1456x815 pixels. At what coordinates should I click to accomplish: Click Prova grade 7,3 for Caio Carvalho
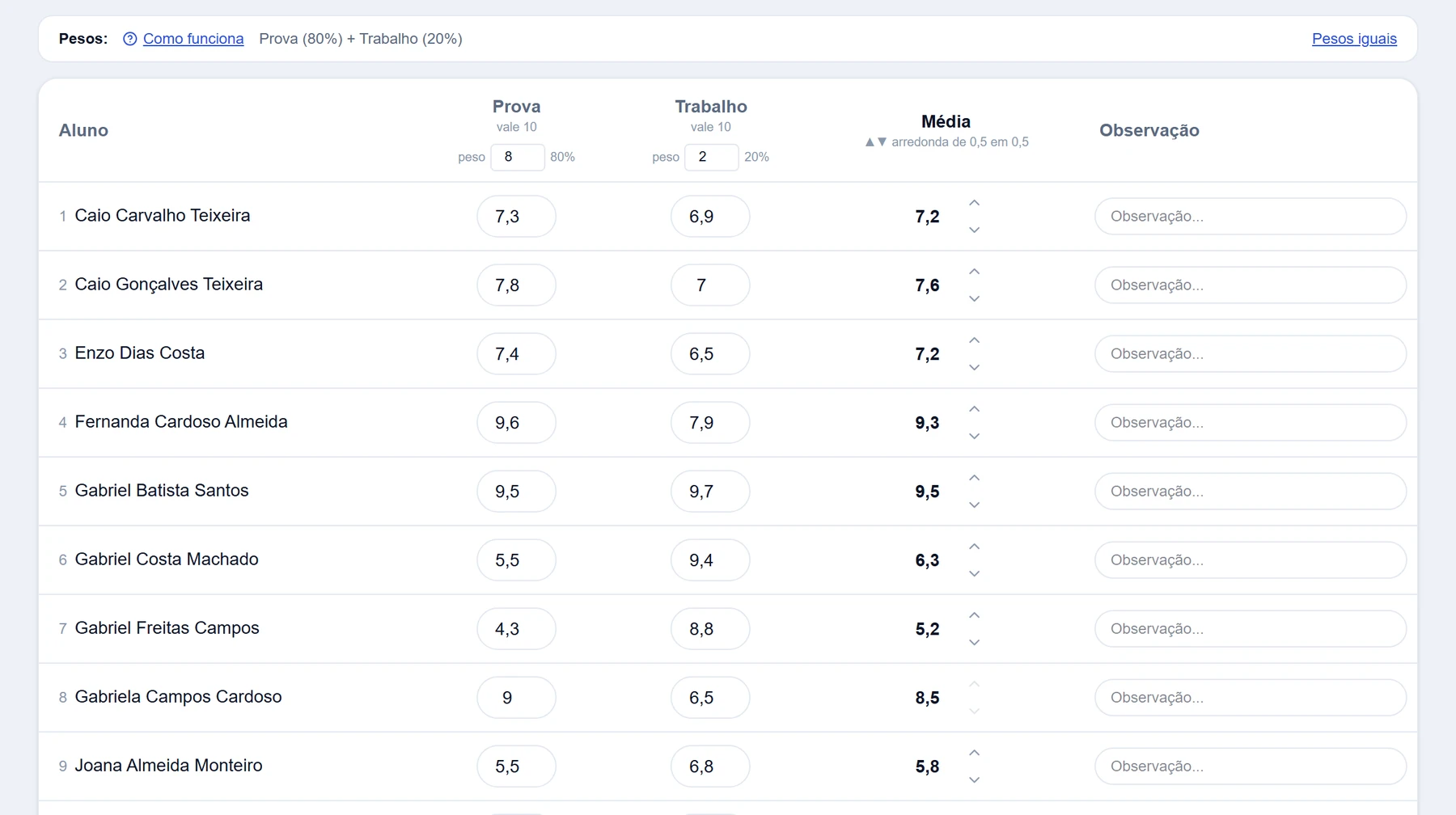coord(516,217)
